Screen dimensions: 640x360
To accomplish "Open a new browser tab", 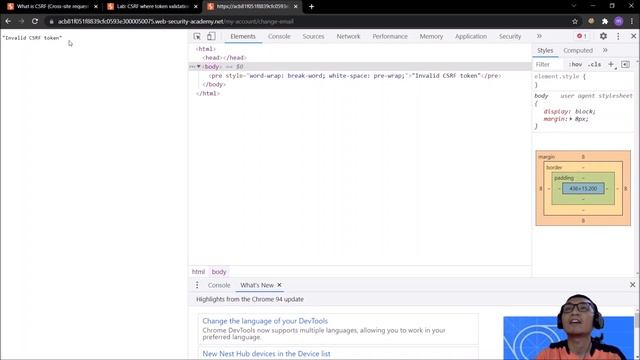I will point(311,7).
